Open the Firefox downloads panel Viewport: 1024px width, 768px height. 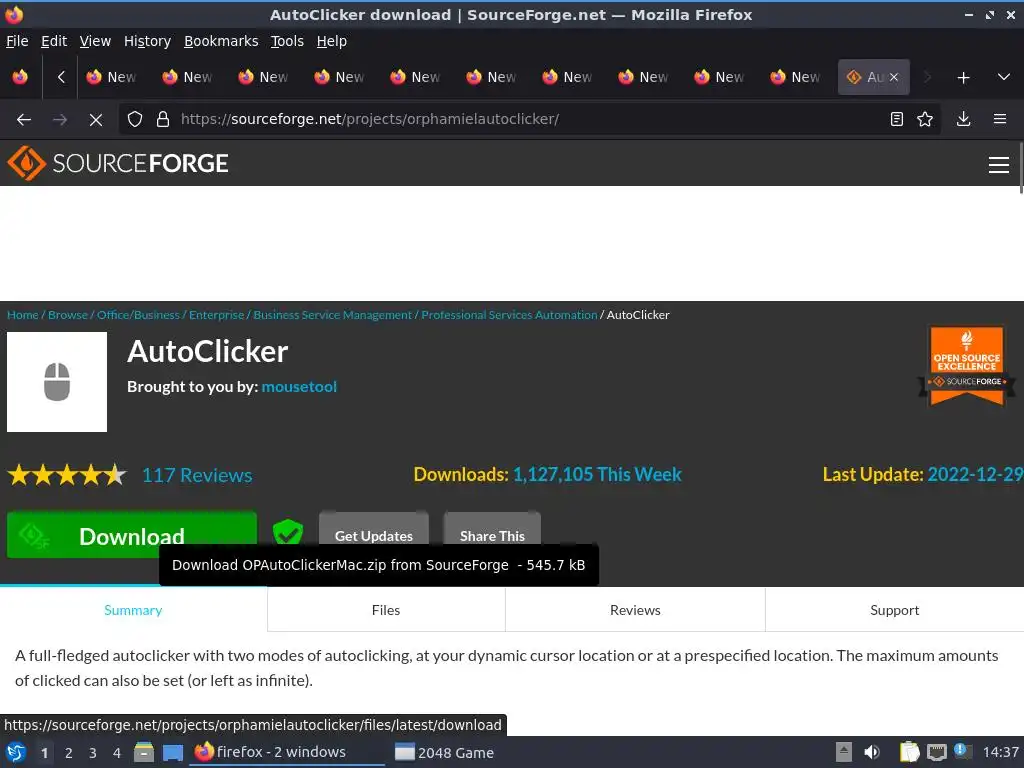tap(963, 119)
